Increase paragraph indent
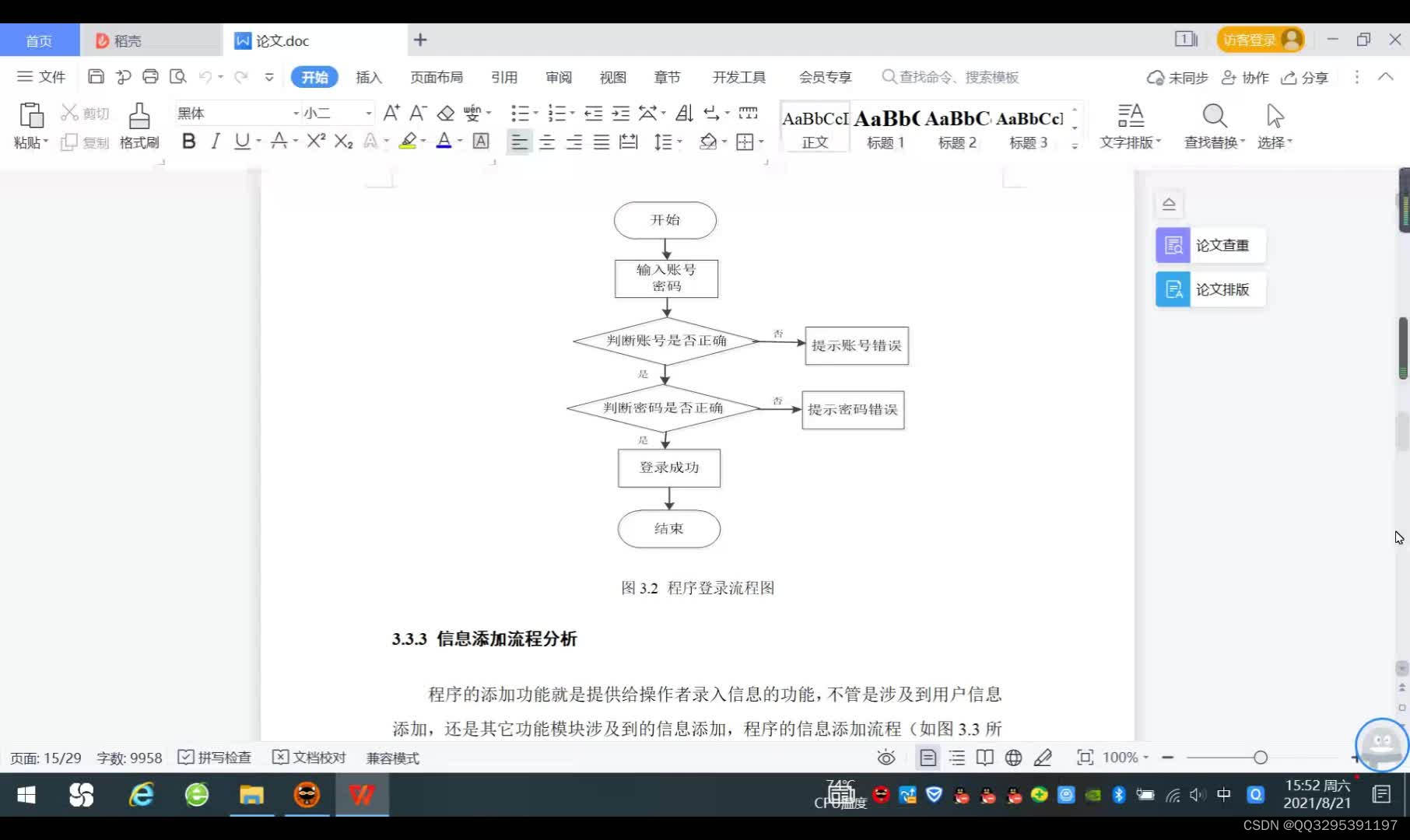 (x=621, y=114)
